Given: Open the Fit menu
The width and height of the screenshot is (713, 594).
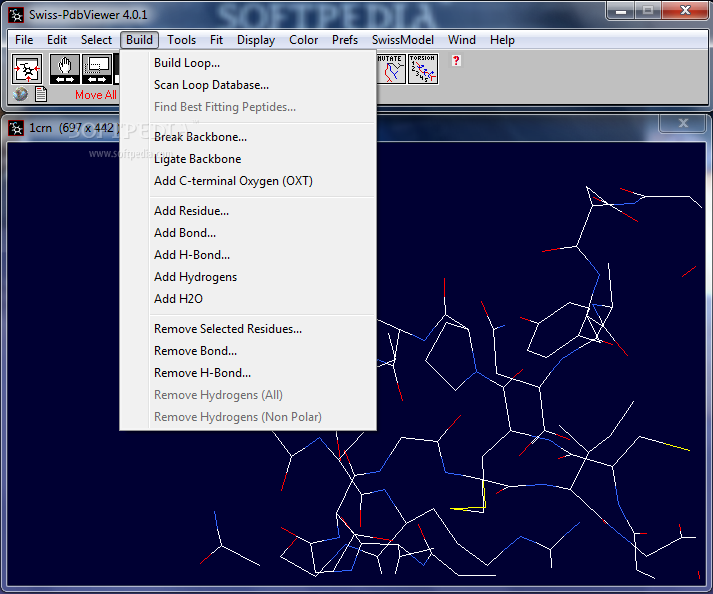Looking at the screenshot, I should click(x=216, y=40).
